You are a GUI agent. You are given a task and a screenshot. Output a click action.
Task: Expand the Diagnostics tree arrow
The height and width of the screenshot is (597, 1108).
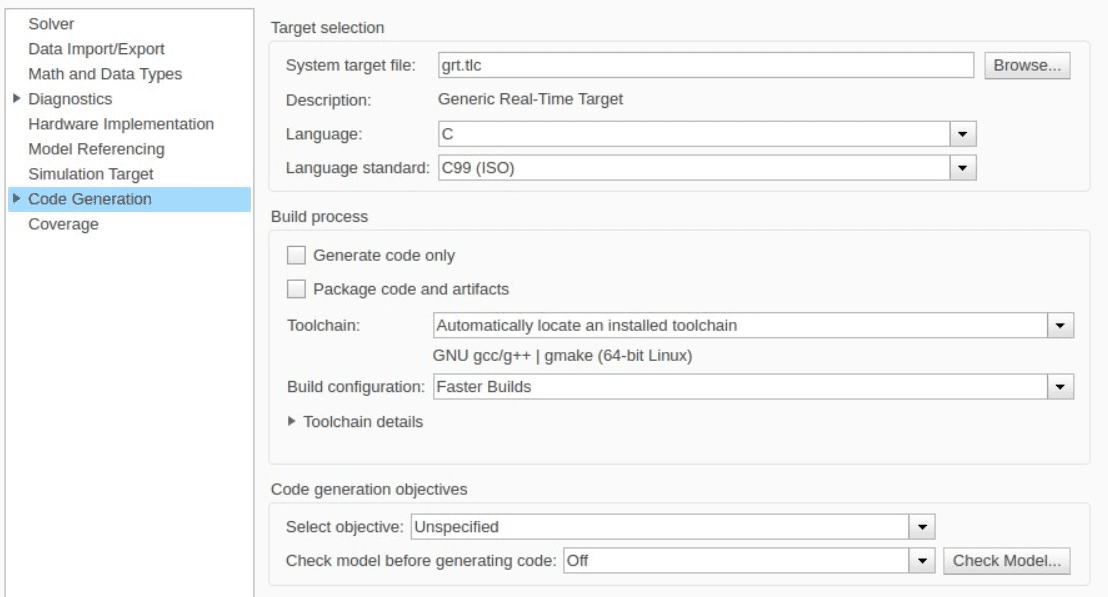point(16,99)
